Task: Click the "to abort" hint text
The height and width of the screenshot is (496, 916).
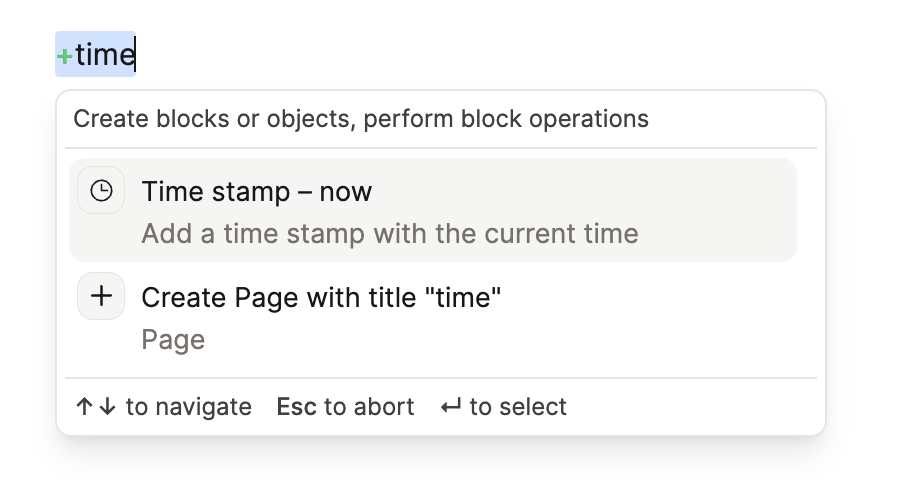Action: pyautogui.click(x=369, y=407)
